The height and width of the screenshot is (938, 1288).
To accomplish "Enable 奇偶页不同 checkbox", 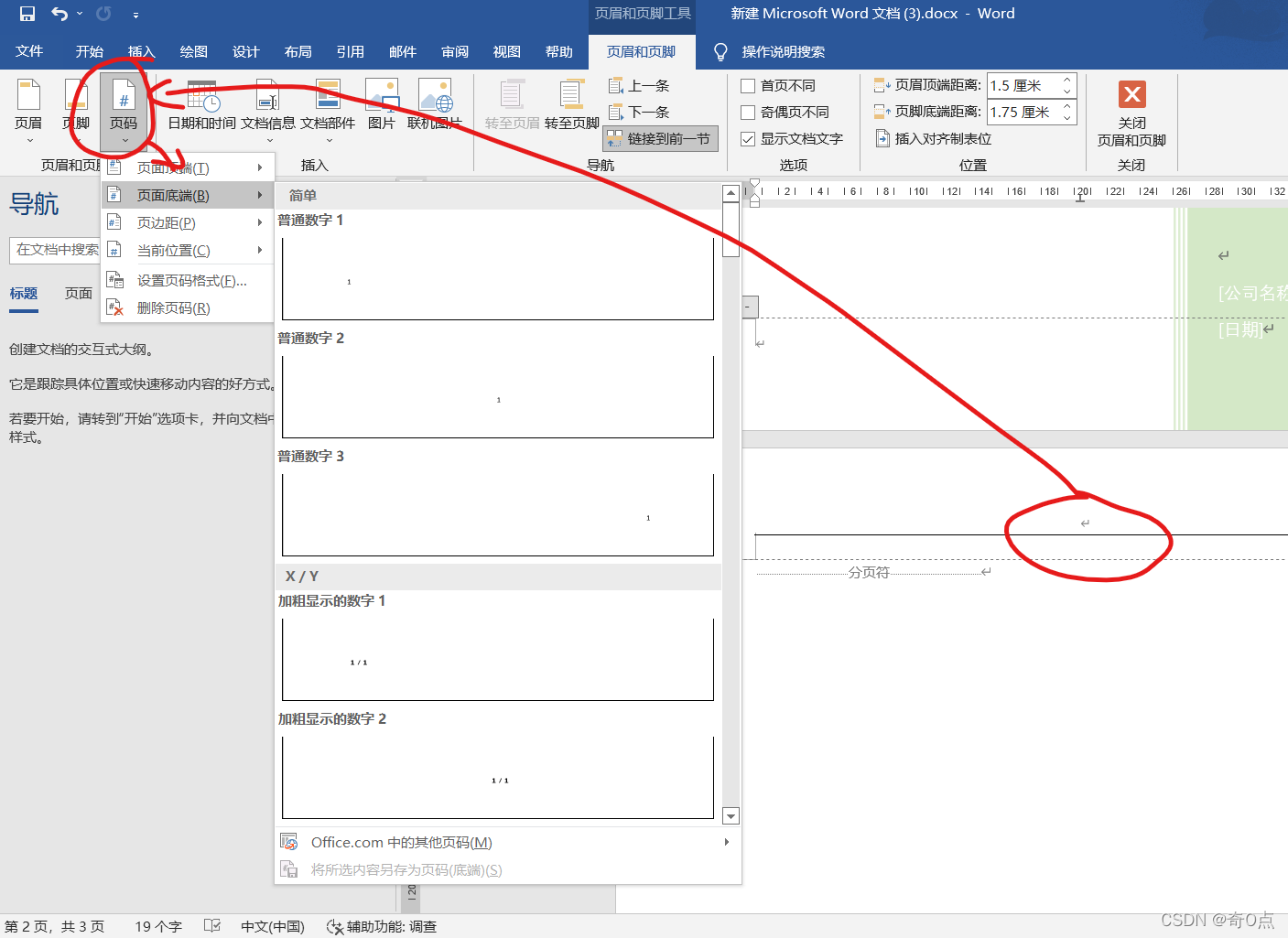I will click(x=748, y=113).
